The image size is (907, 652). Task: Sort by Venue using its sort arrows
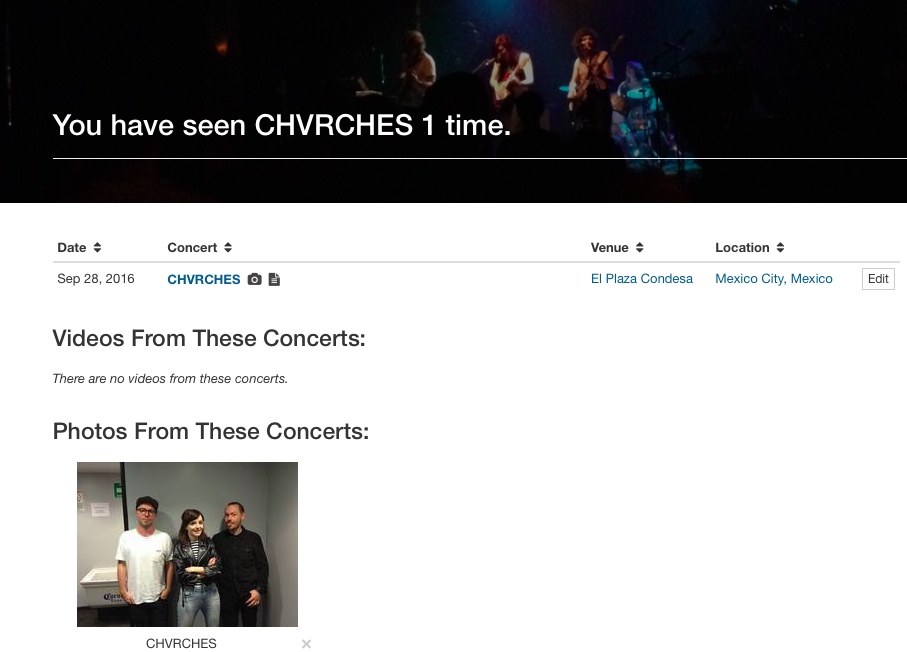coord(639,248)
